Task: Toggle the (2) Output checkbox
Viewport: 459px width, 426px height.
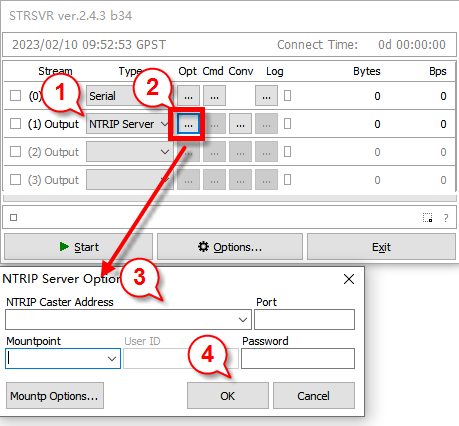Action: click(15, 152)
